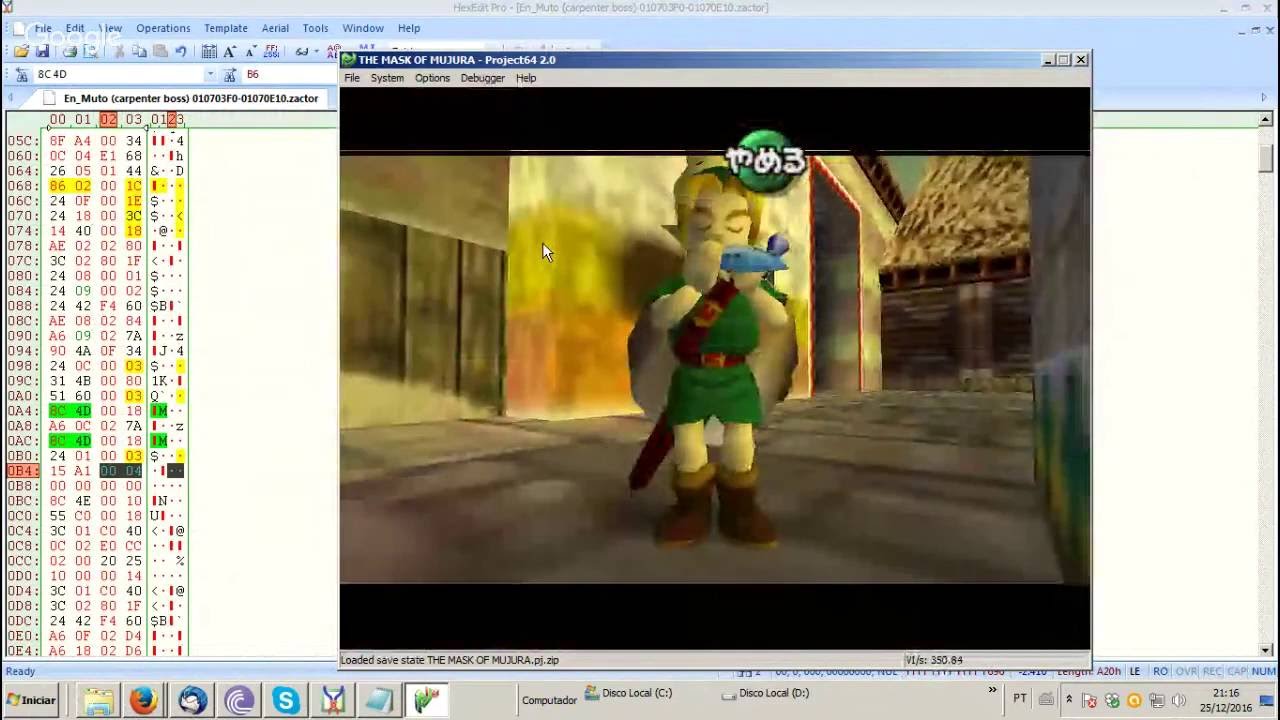Decrease font size with small A icon
Screen dimensions: 1280x720
(x=250, y=51)
